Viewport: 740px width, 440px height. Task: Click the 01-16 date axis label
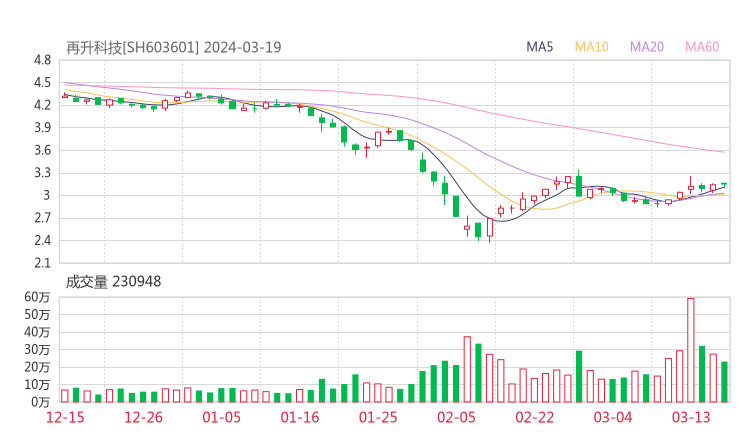pyautogui.click(x=300, y=417)
